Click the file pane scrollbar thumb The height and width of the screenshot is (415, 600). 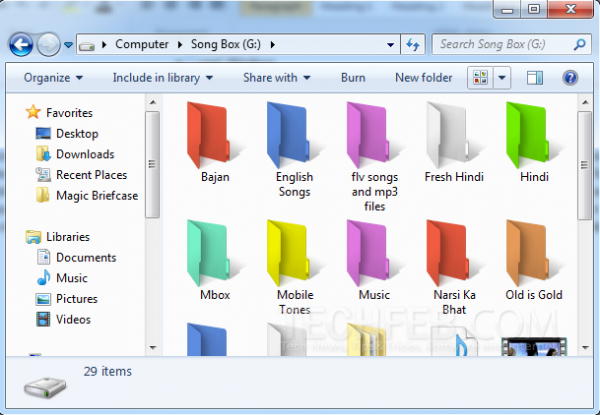(x=585, y=165)
